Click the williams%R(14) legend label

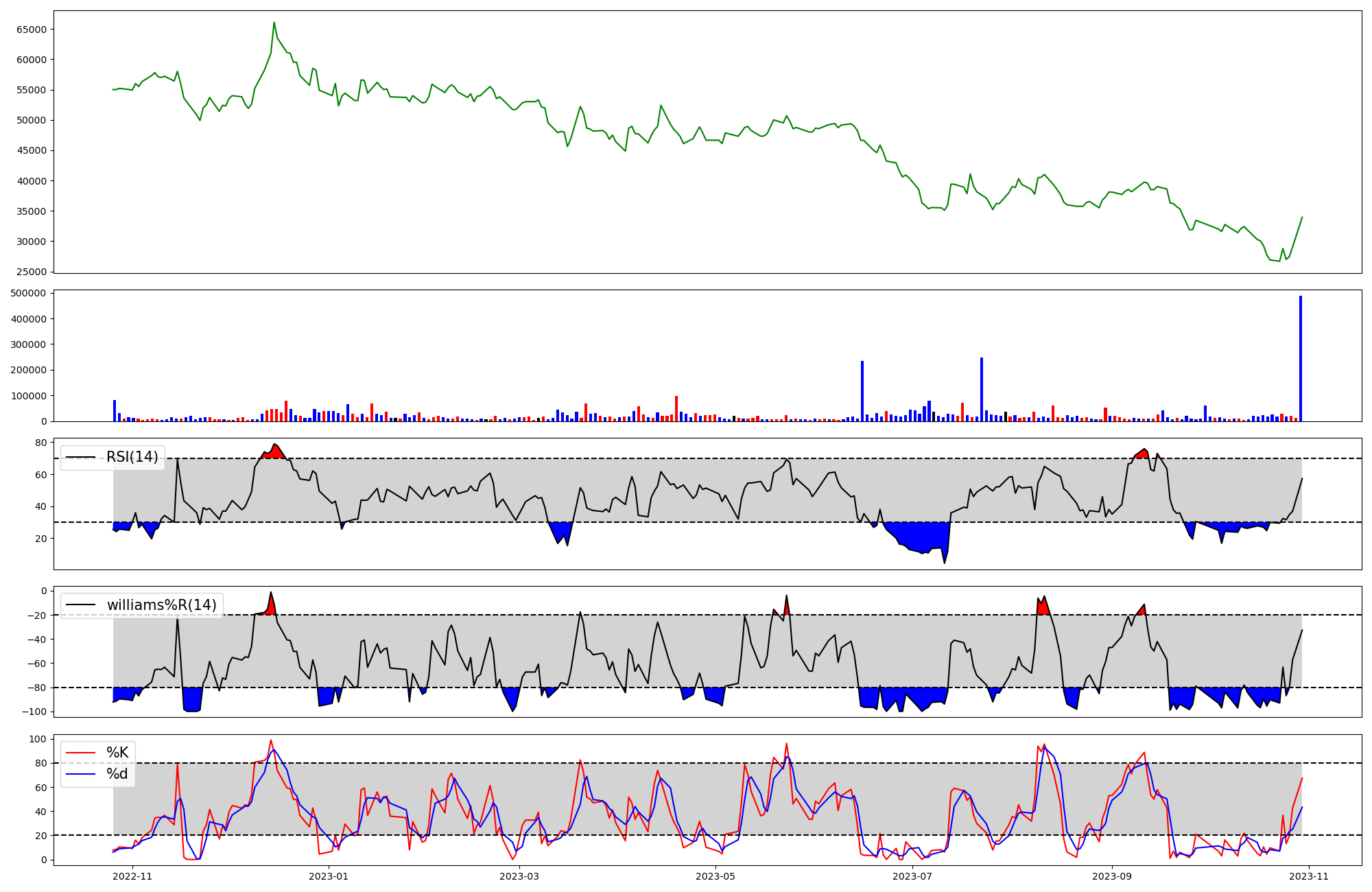pos(161,605)
